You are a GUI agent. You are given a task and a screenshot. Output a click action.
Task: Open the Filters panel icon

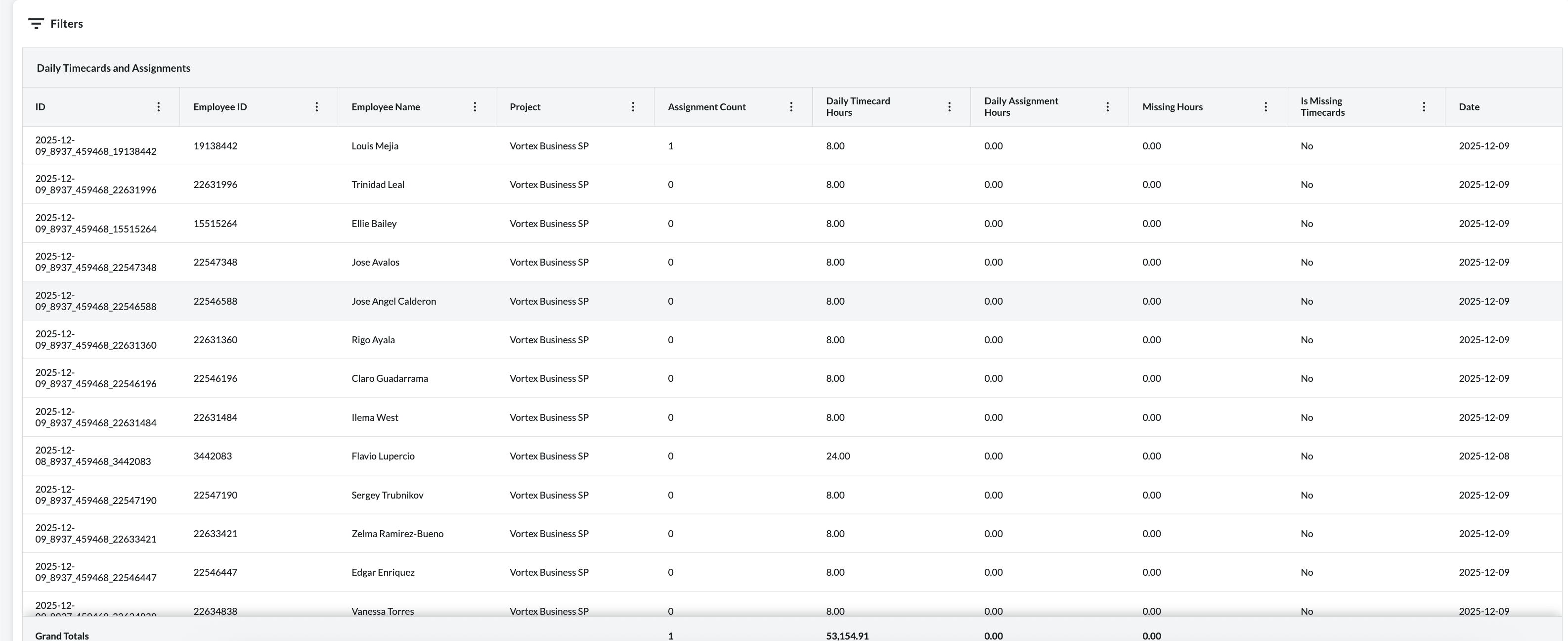pyautogui.click(x=36, y=24)
